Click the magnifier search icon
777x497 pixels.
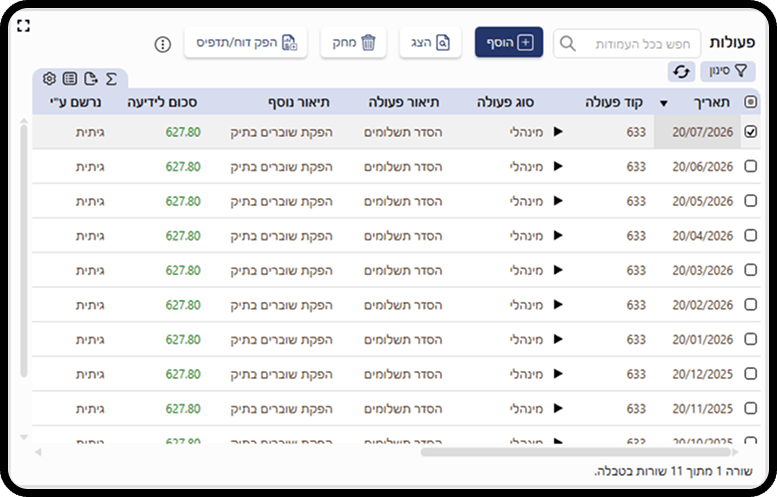coord(568,44)
